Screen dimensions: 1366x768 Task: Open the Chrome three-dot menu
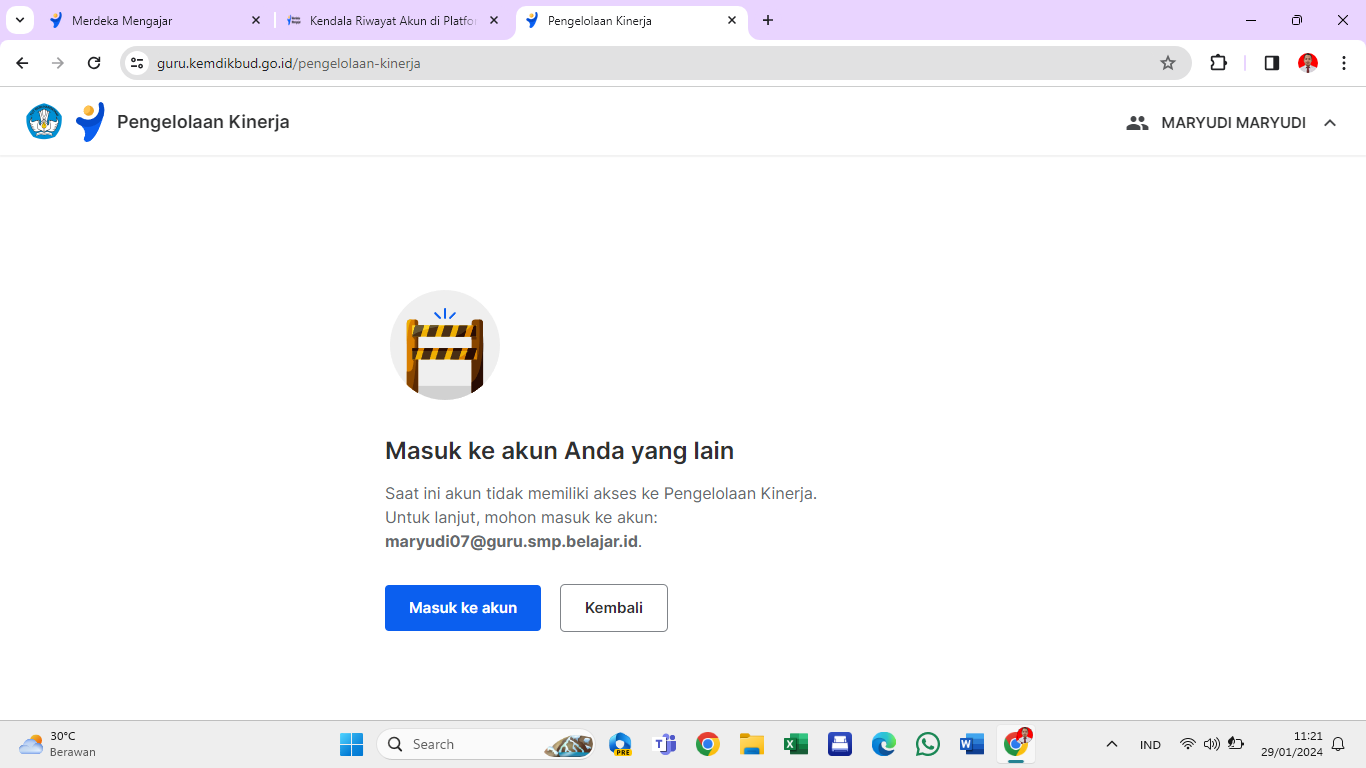[1344, 63]
